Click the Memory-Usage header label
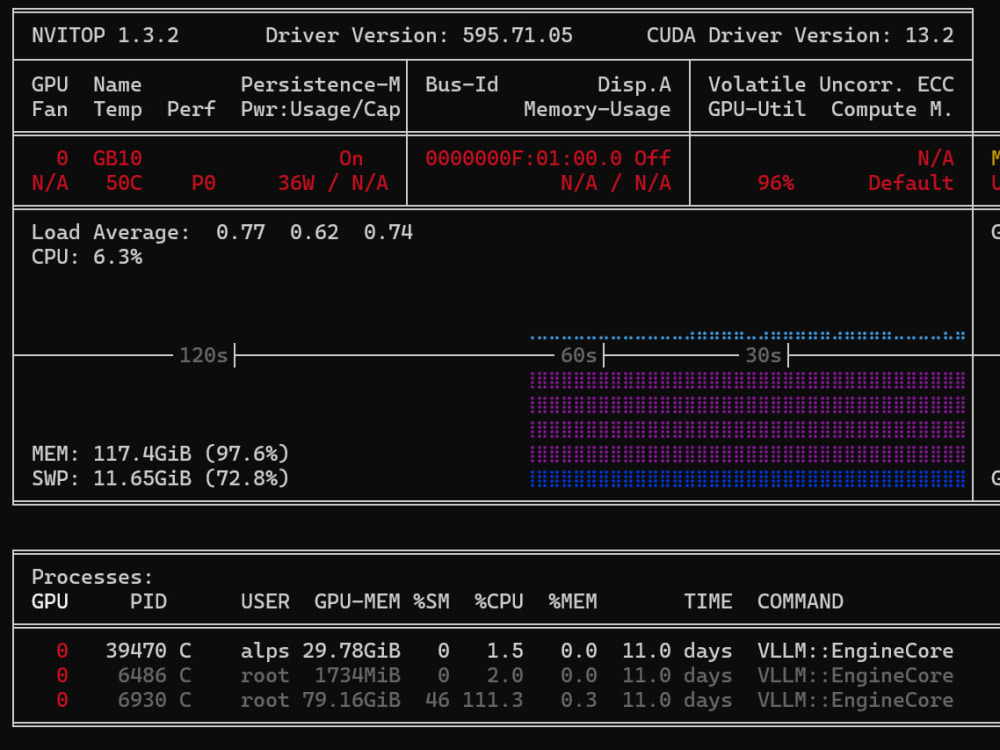Viewport: 1000px width, 750px height. click(597, 109)
